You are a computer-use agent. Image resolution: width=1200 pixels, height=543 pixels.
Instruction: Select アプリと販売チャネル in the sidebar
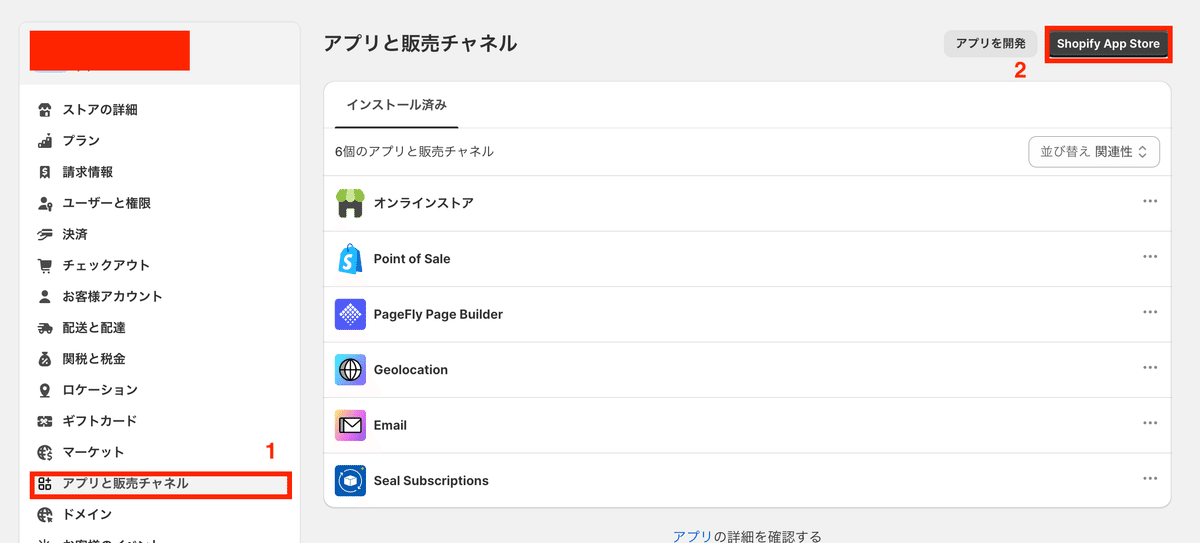(160, 484)
